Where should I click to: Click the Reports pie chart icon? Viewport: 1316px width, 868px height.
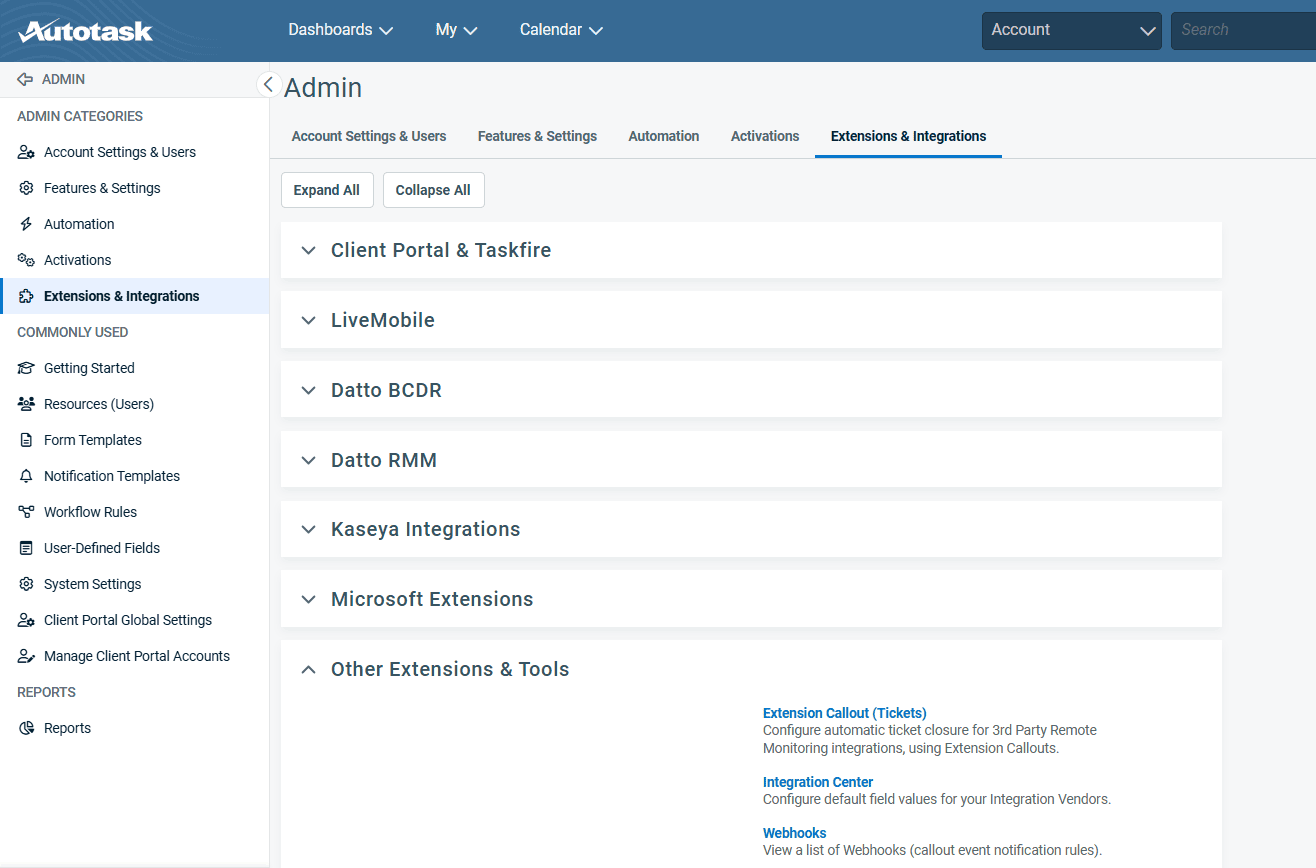point(26,728)
